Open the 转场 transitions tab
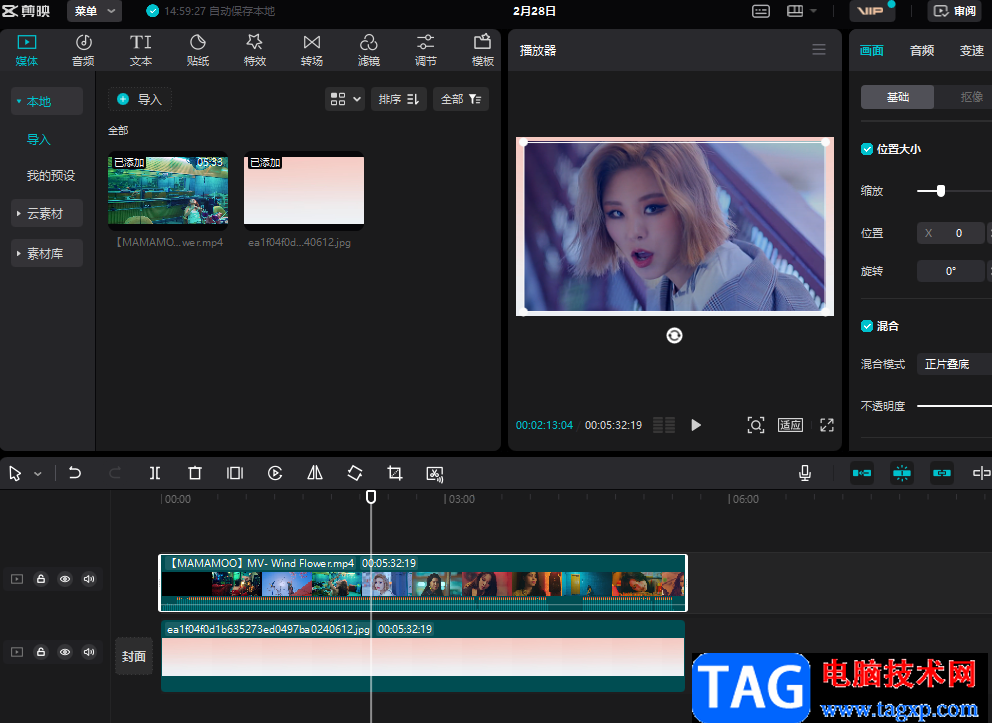The width and height of the screenshot is (992, 723). pos(312,50)
